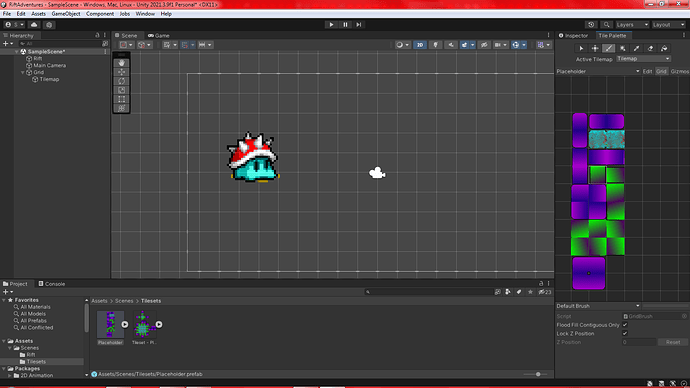Screen dimensions: 690x388
Task: Click the Reset button for Z Position
Action: click(x=672, y=342)
